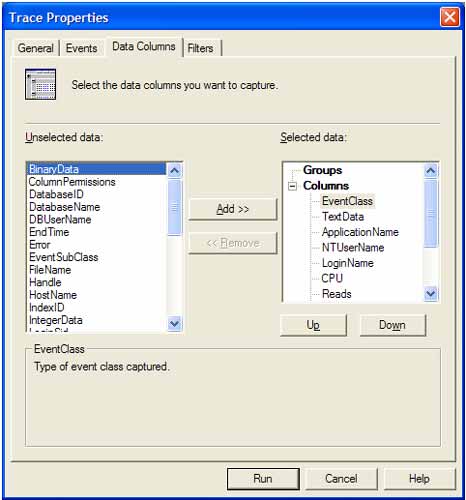Click the Add >> button

click(233, 209)
